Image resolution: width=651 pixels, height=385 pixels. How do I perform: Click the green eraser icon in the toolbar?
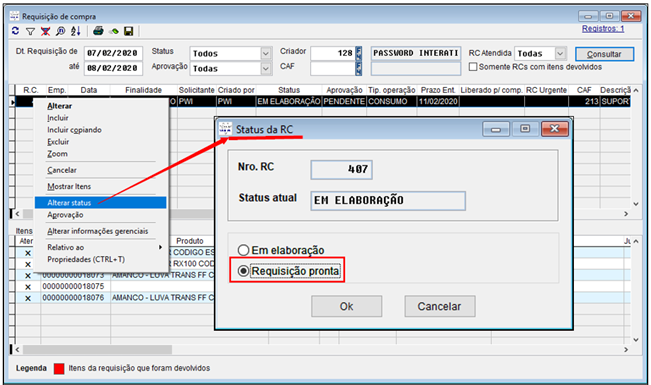pyautogui.click(x=114, y=31)
